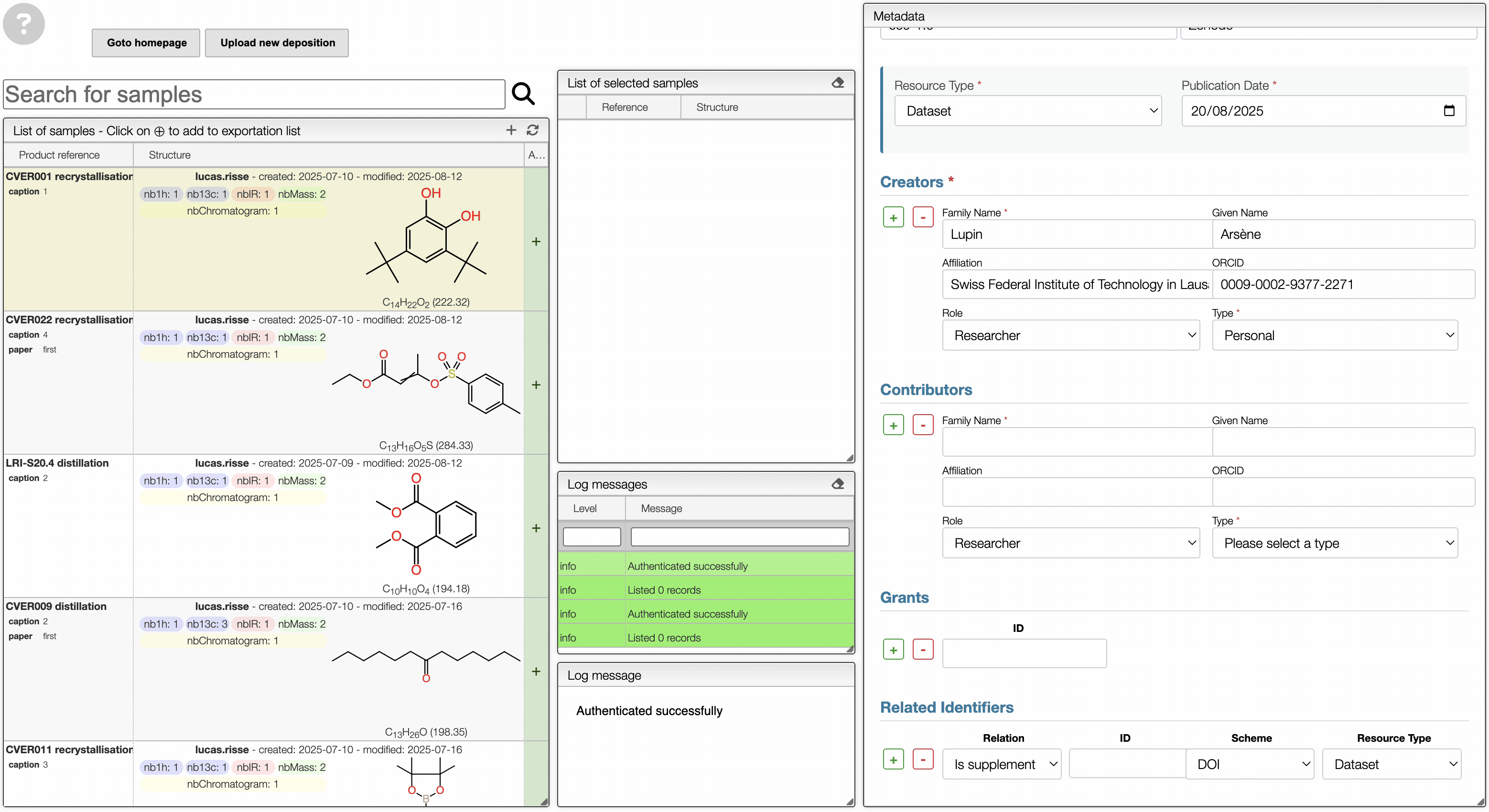This screenshot has width=1489, height=812.
Task: Remove the contributor entry
Action: click(x=923, y=426)
